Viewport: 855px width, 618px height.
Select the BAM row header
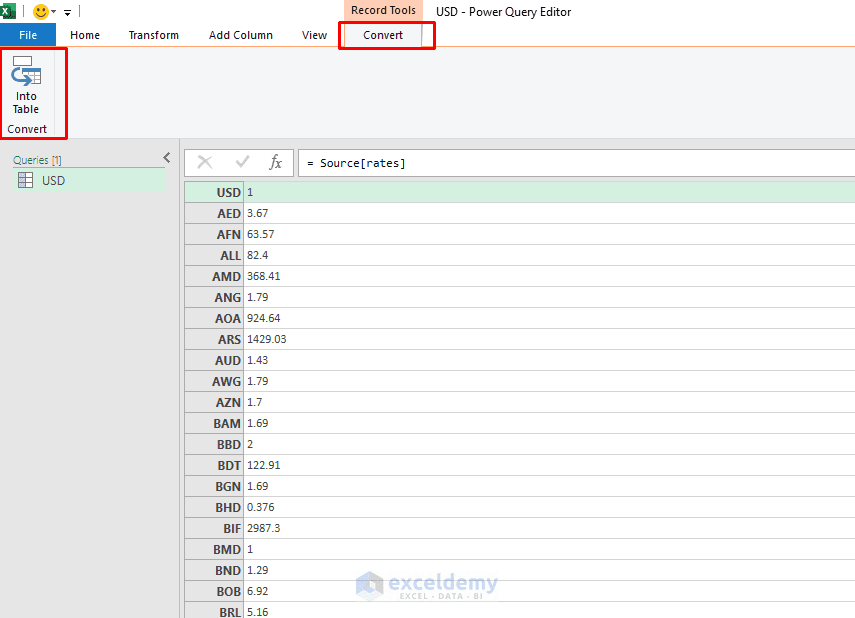214,423
